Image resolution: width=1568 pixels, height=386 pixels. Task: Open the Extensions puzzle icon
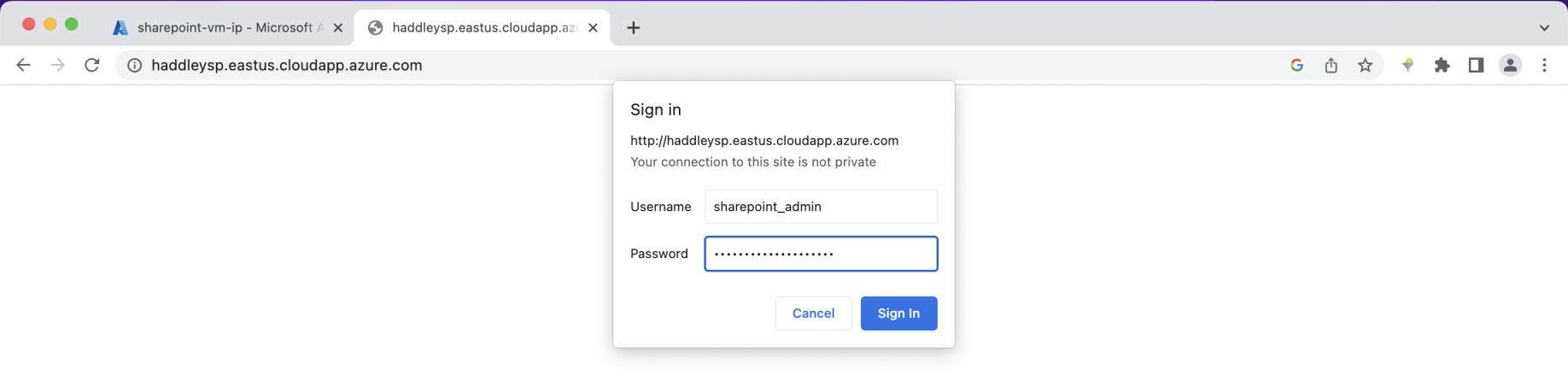[1442, 65]
